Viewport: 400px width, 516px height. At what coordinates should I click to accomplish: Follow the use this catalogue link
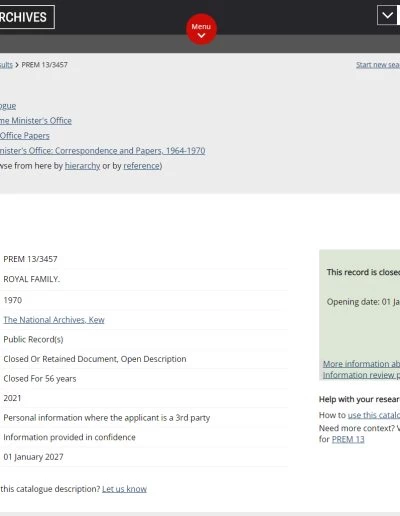(374, 415)
